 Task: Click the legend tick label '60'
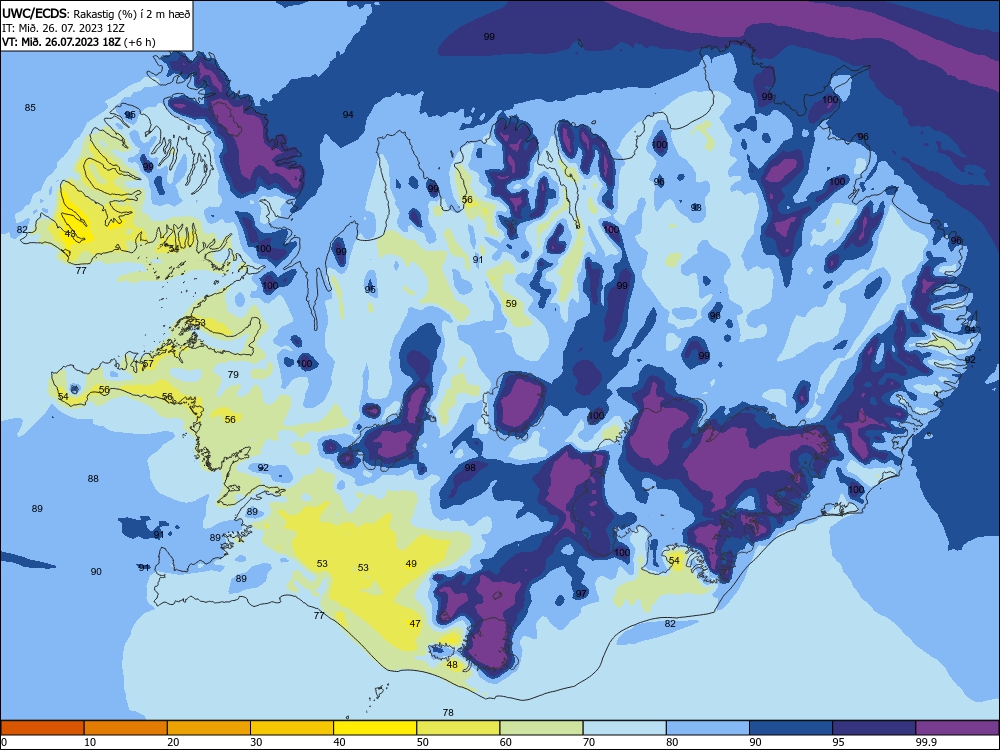506,742
